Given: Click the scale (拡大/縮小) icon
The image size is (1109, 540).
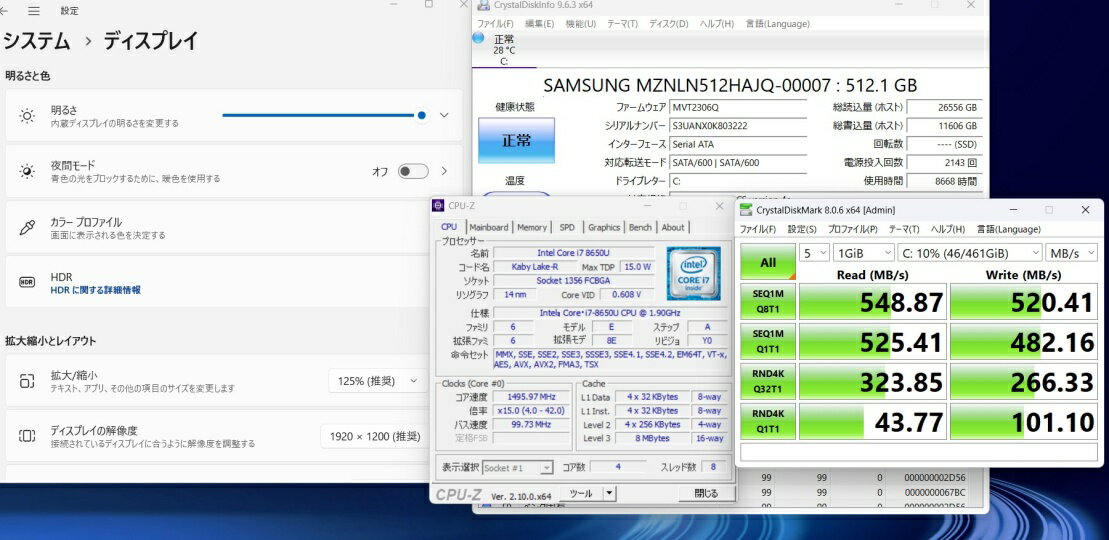Looking at the screenshot, I should (x=27, y=381).
